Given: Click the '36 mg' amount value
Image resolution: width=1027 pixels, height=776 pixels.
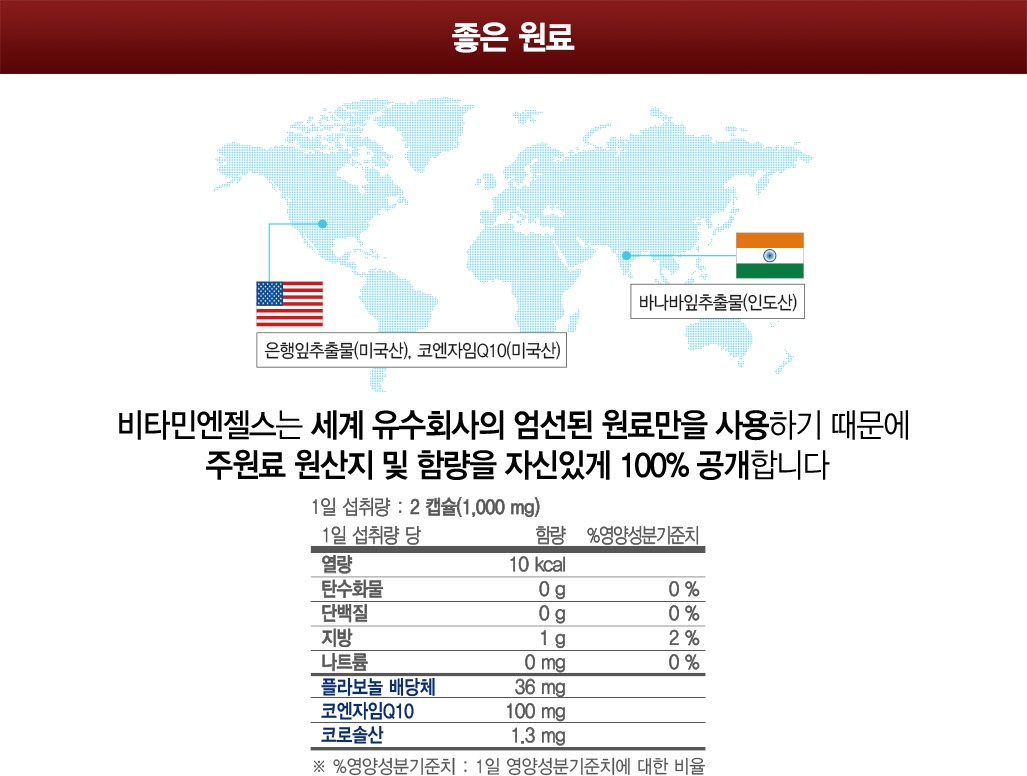Looking at the screenshot, I should tap(540, 687).
